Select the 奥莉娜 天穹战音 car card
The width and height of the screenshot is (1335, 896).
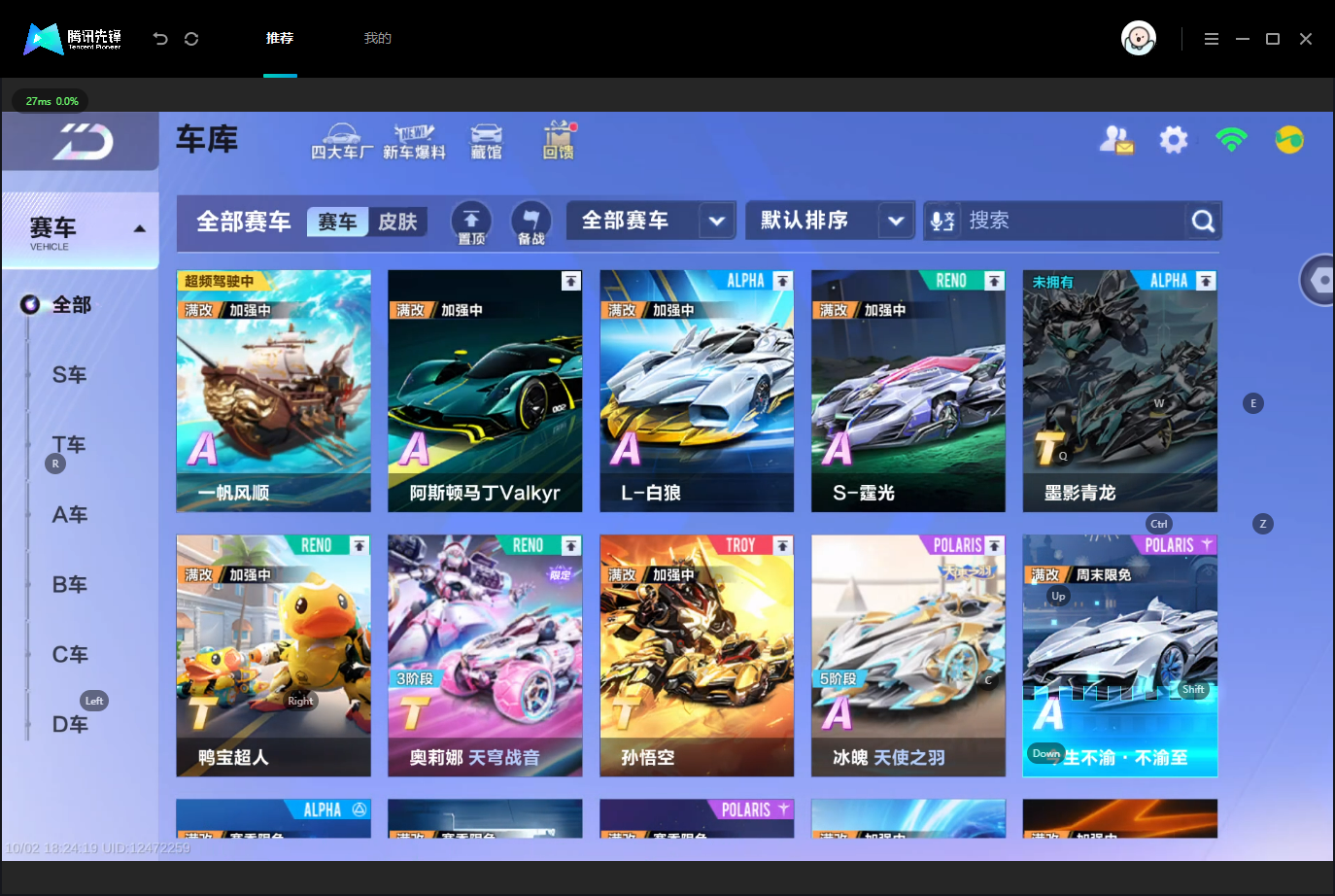485,655
